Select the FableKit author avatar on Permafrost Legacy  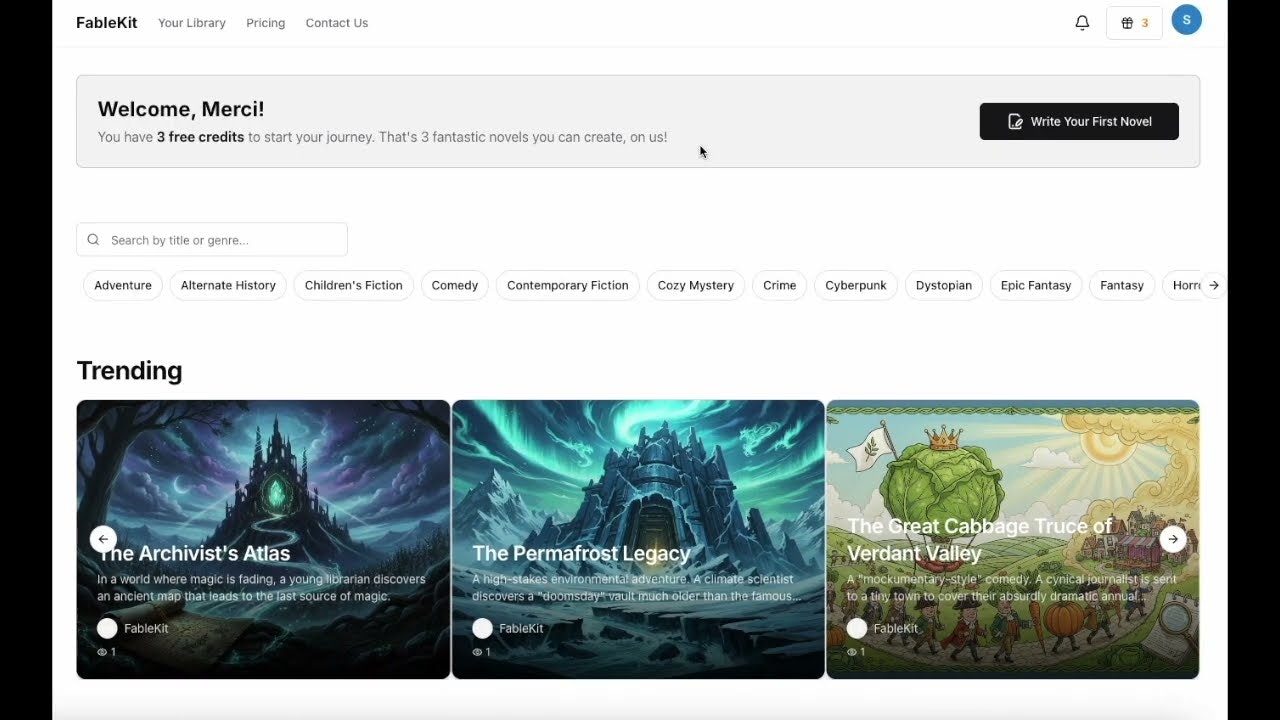pos(482,628)
